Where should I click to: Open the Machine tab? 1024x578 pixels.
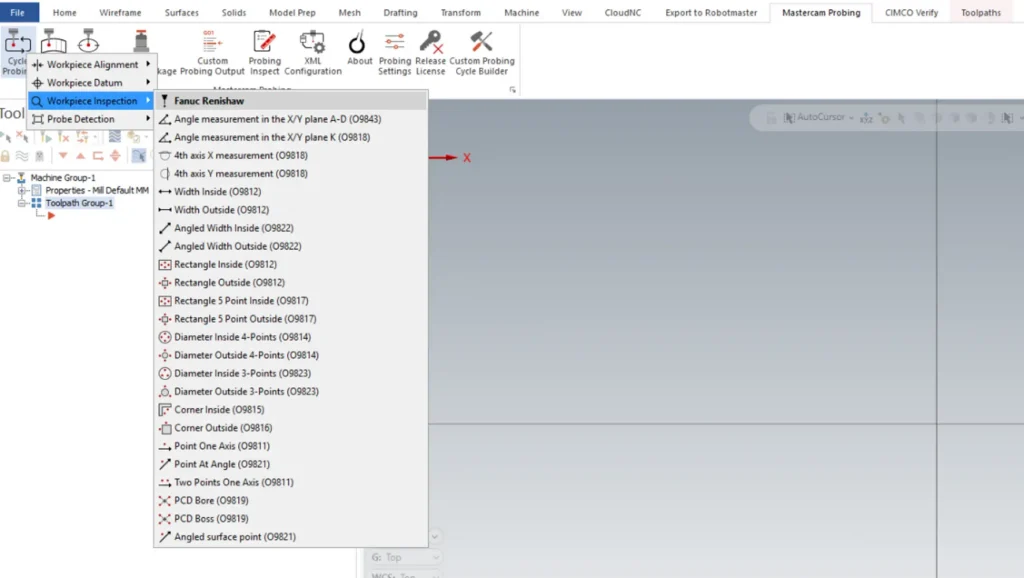(x=522, y=12)
